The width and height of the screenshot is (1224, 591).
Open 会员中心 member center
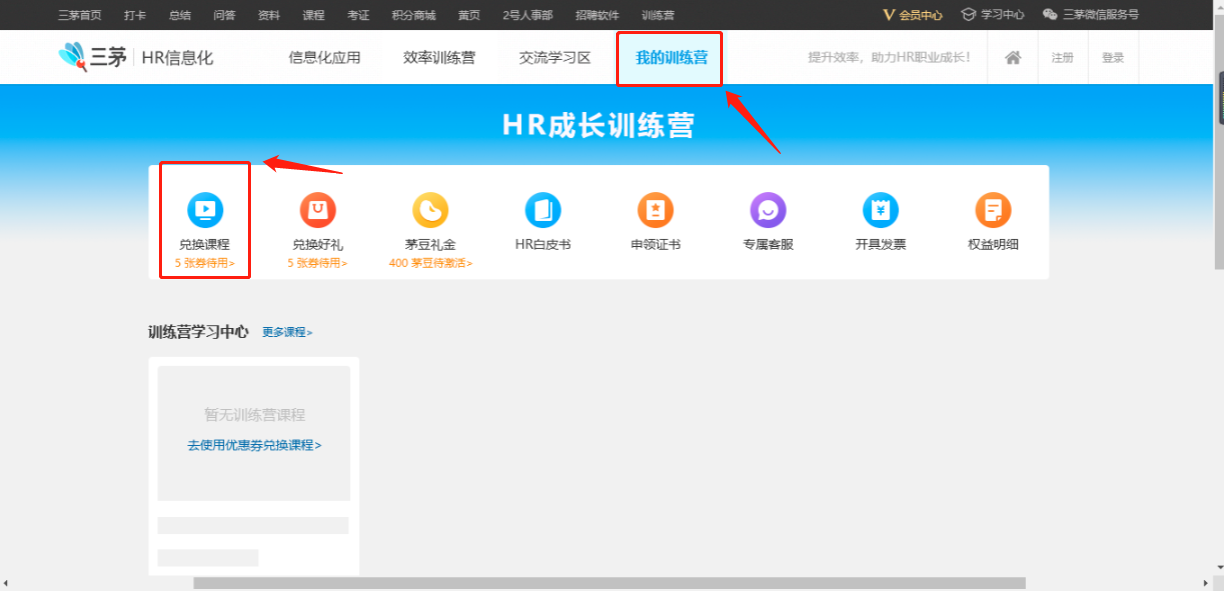[x=913, y=15]
